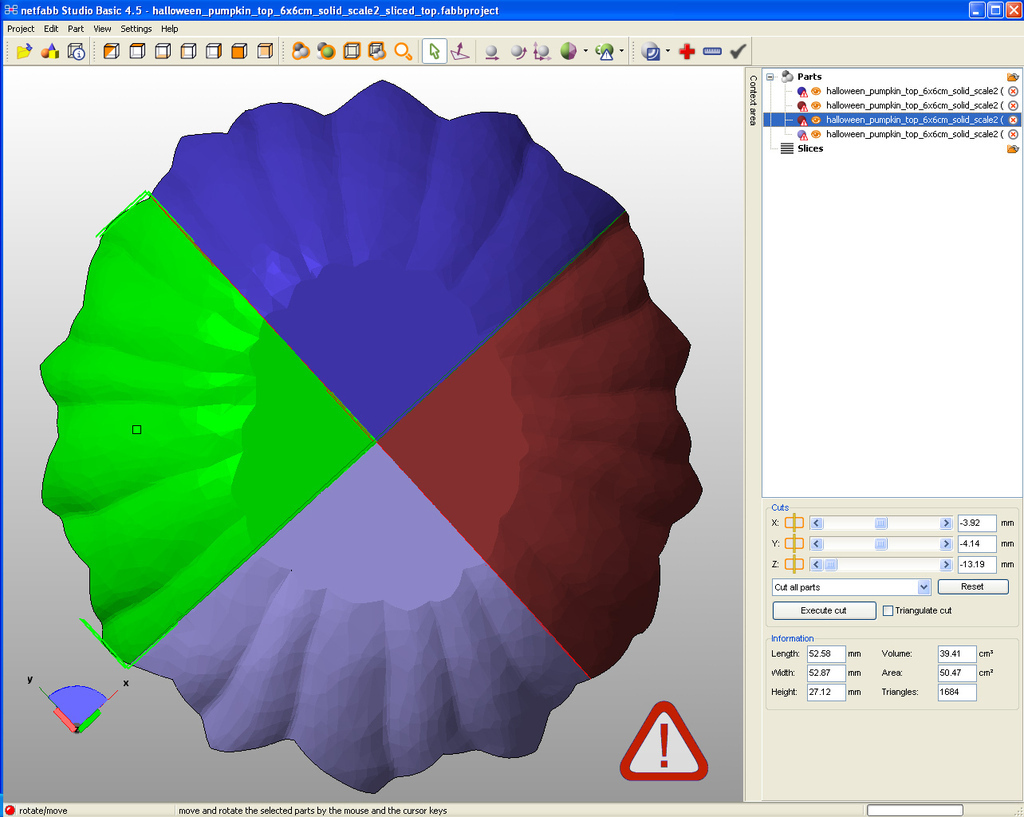Open the Settings menu

tap(136, 29)
